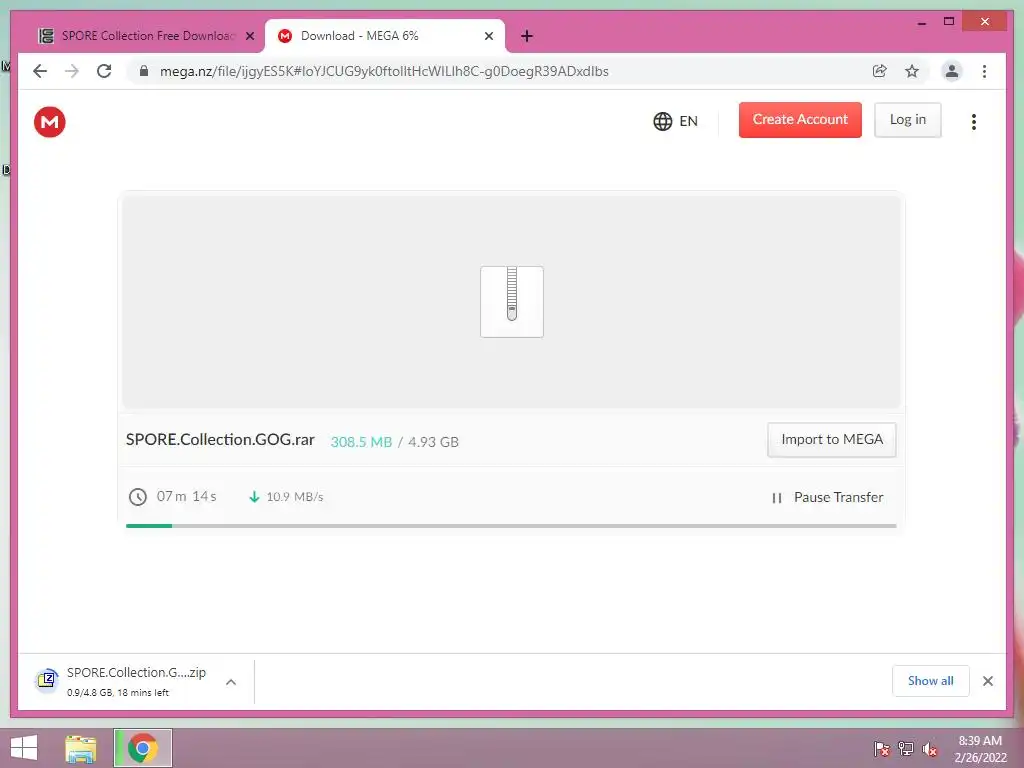Expand download item options chevron
The width and height of the screenshot is (1024, 768).
pyautogui.click(x=231, y=682)
